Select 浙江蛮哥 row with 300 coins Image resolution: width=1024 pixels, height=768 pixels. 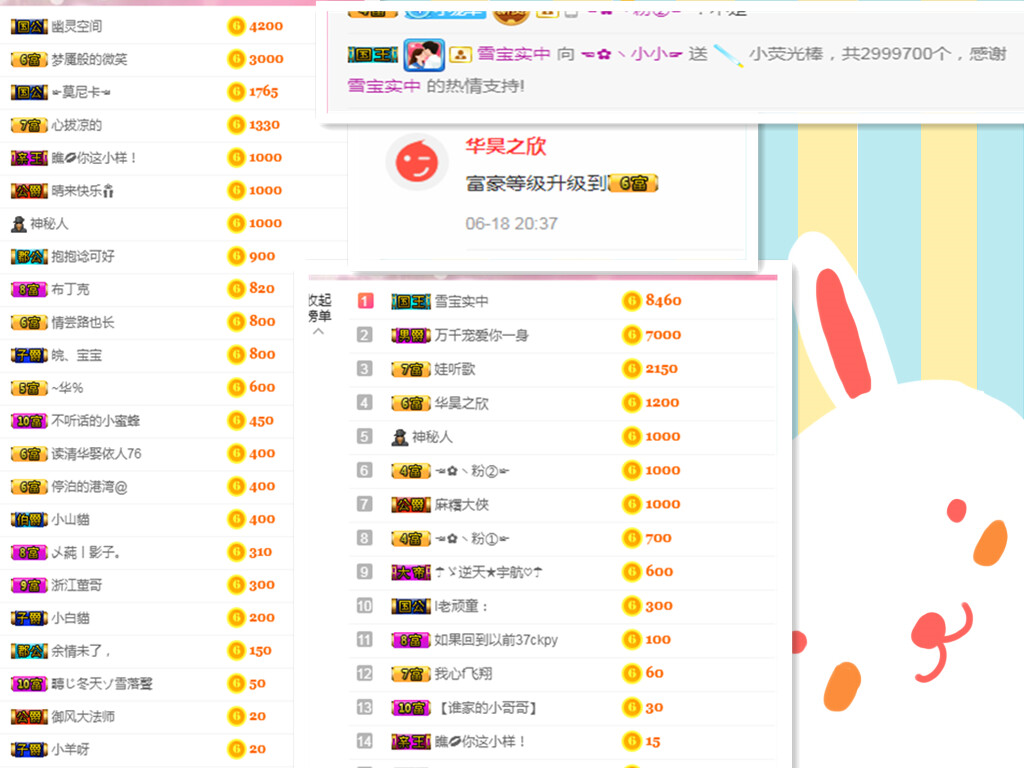coord(79,585)
